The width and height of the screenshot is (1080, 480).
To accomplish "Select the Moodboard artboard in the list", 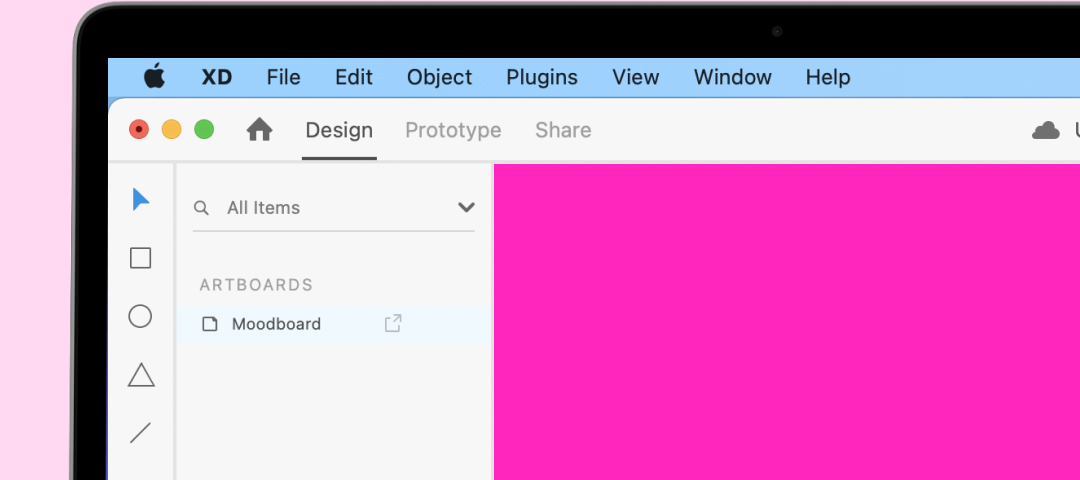I will (276, 324).
